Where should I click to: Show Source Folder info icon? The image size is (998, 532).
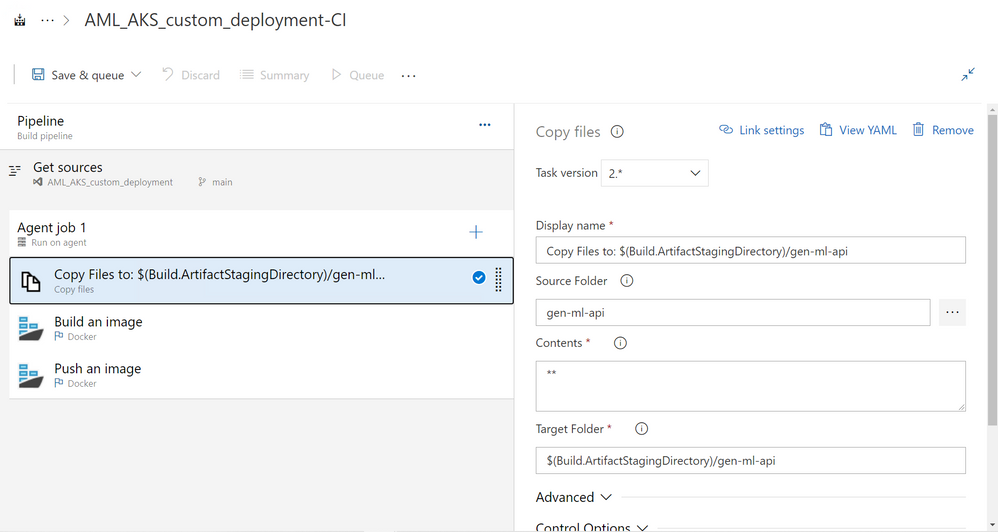point(627,281)
